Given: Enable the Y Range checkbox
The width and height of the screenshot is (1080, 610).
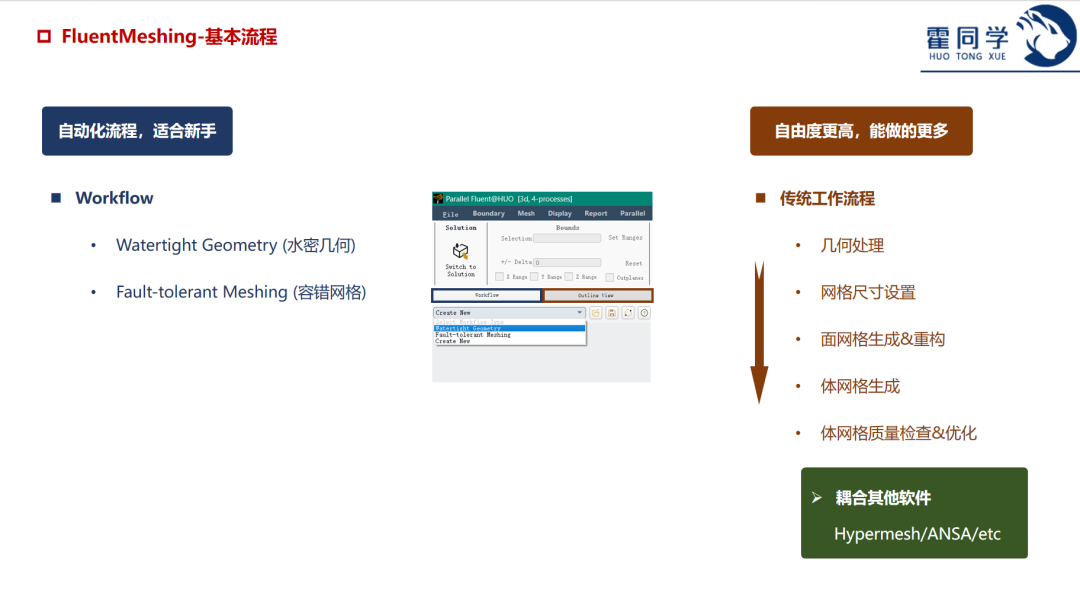Looking at the screenshot, I should pyautogui.click(x=534, y=277).
